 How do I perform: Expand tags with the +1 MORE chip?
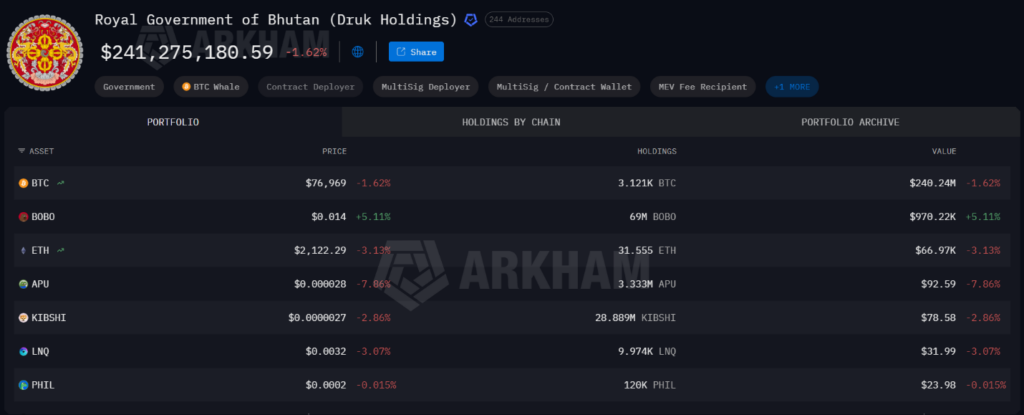point(792,87)
